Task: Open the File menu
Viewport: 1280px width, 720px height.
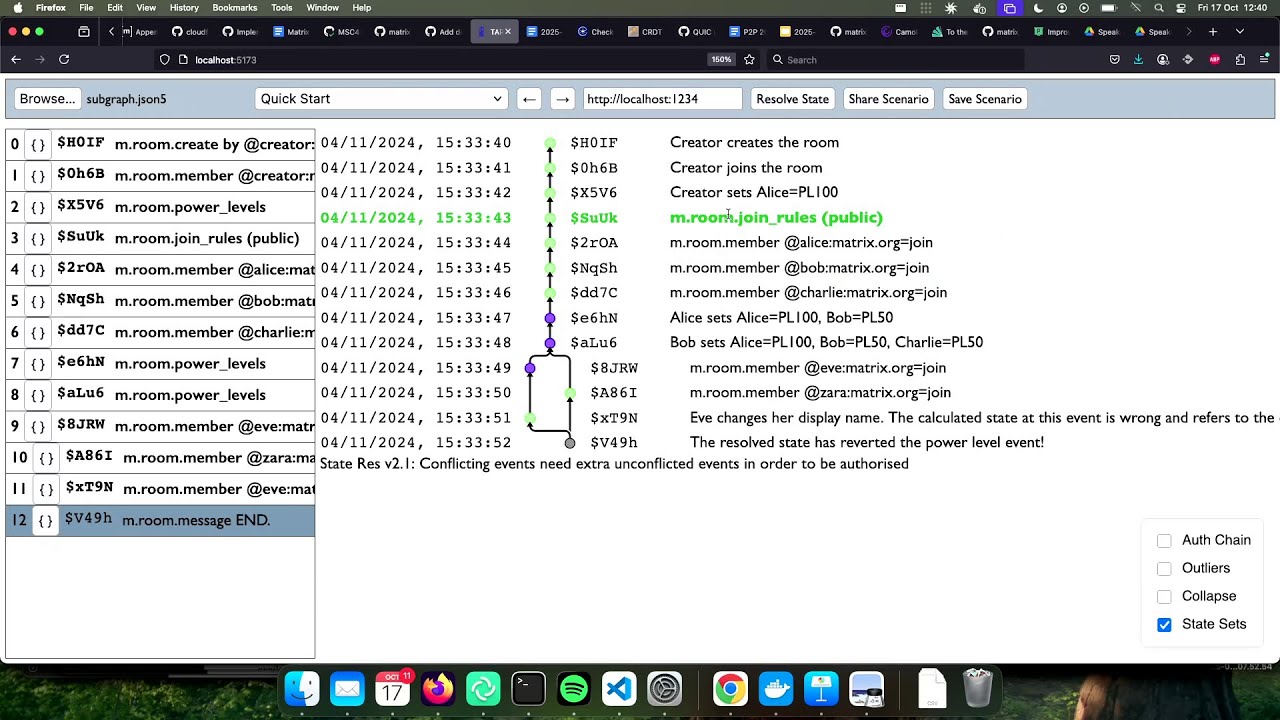Action: click(x=86, y=8)
